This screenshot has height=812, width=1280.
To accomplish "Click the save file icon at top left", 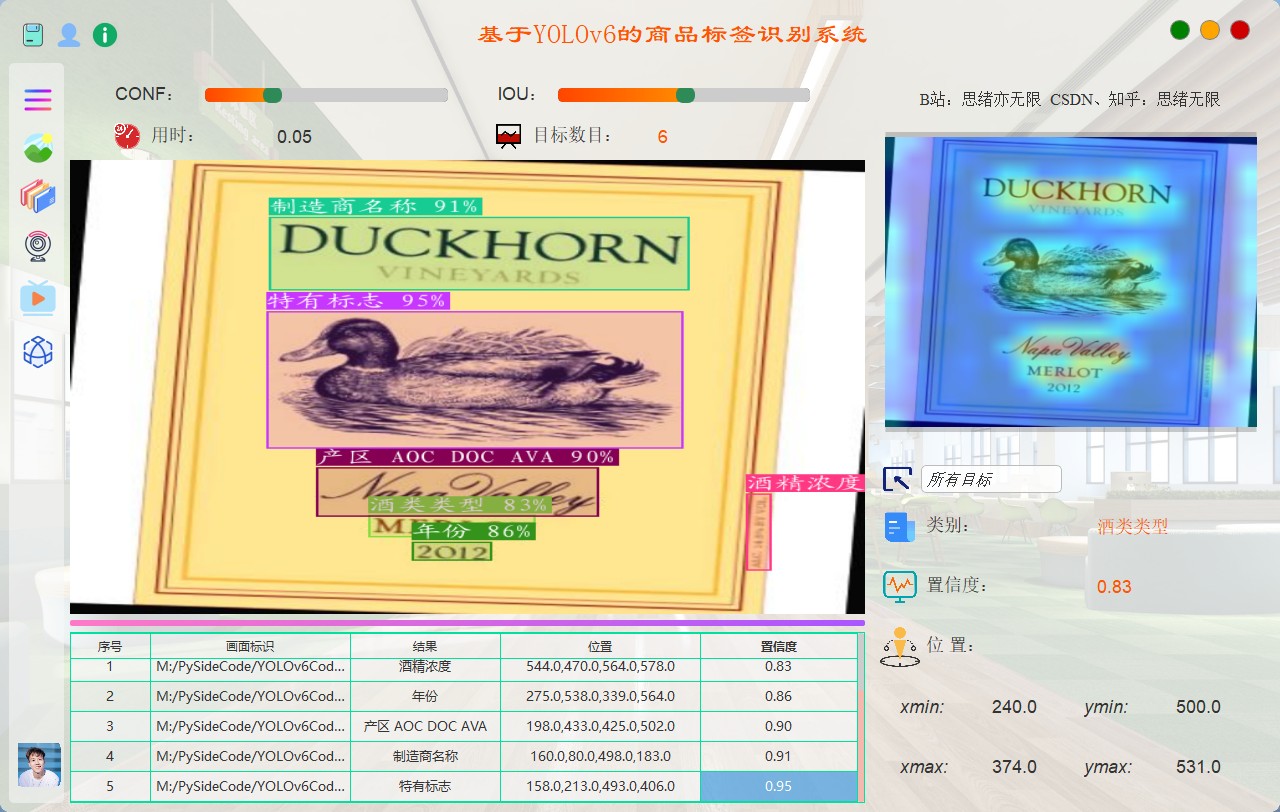I will (x=34, y=35).
